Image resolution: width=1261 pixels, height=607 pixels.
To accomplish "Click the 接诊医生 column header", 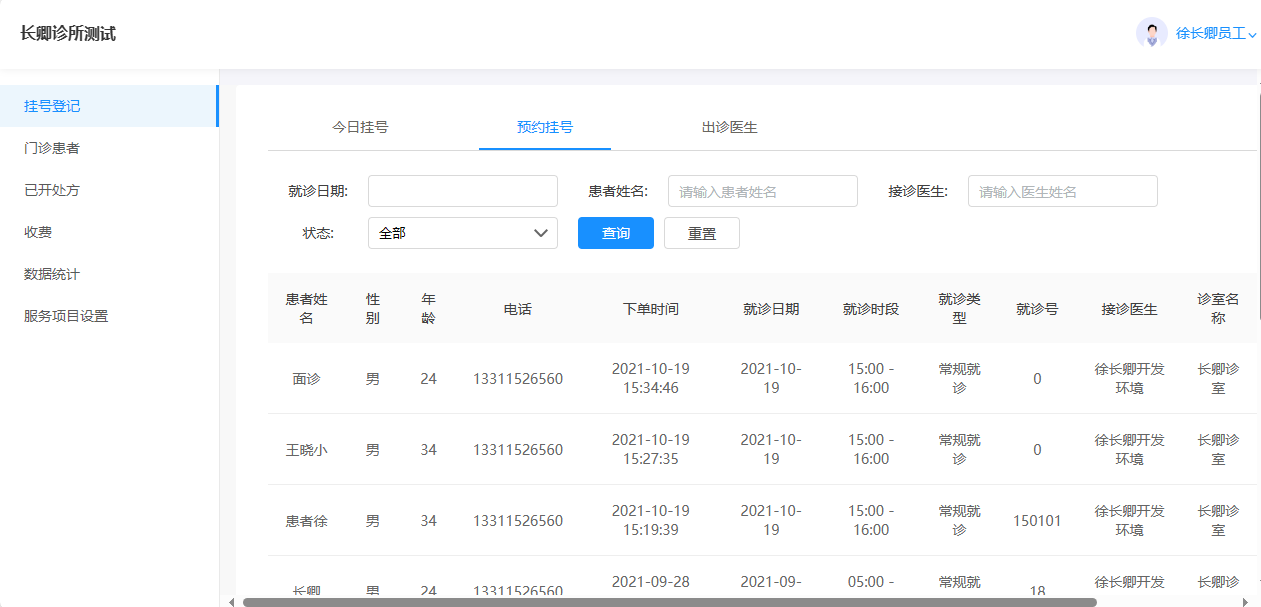I will point(1130,309).
